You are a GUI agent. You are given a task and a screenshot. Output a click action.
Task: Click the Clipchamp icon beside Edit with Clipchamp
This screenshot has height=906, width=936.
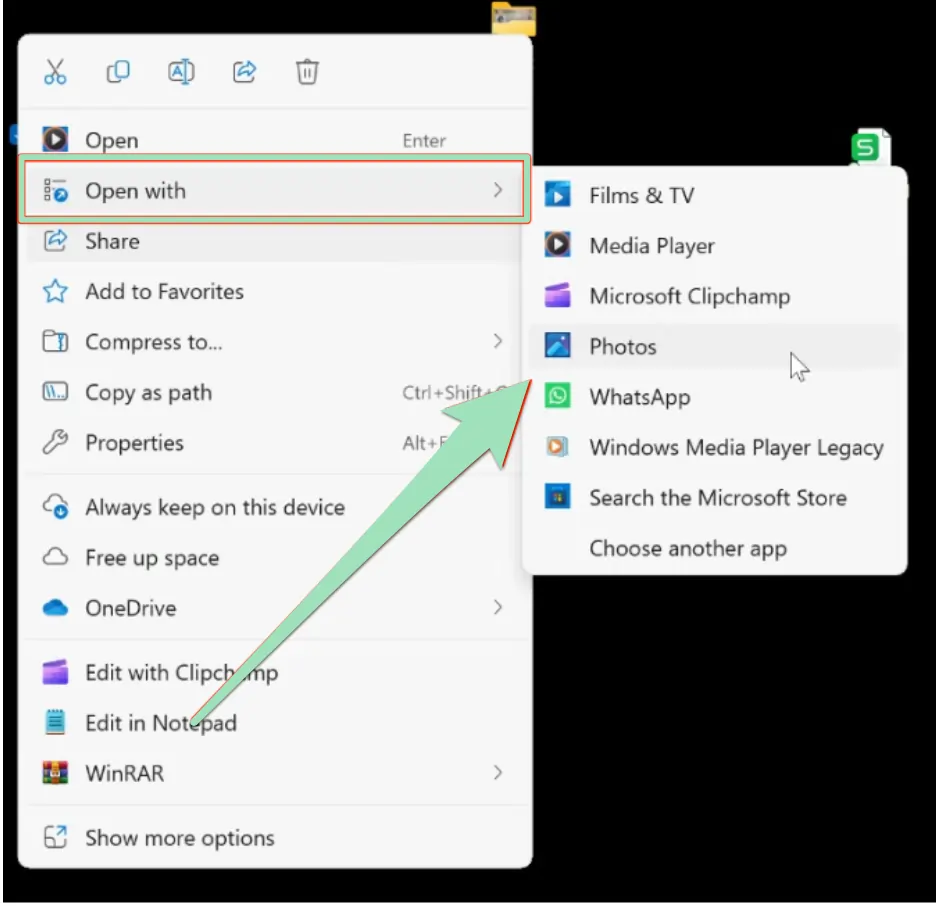pyautogui.click(x=55, y=672)
